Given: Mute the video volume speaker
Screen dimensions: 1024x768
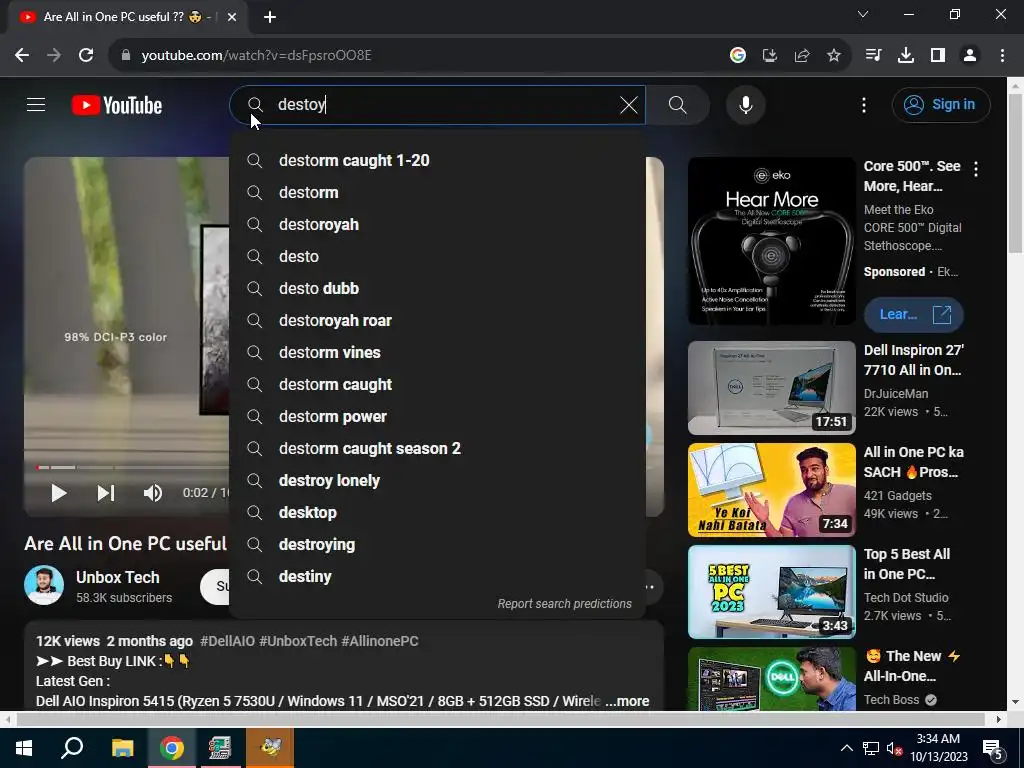Looking at the screenshot, I should click(153, 493).
